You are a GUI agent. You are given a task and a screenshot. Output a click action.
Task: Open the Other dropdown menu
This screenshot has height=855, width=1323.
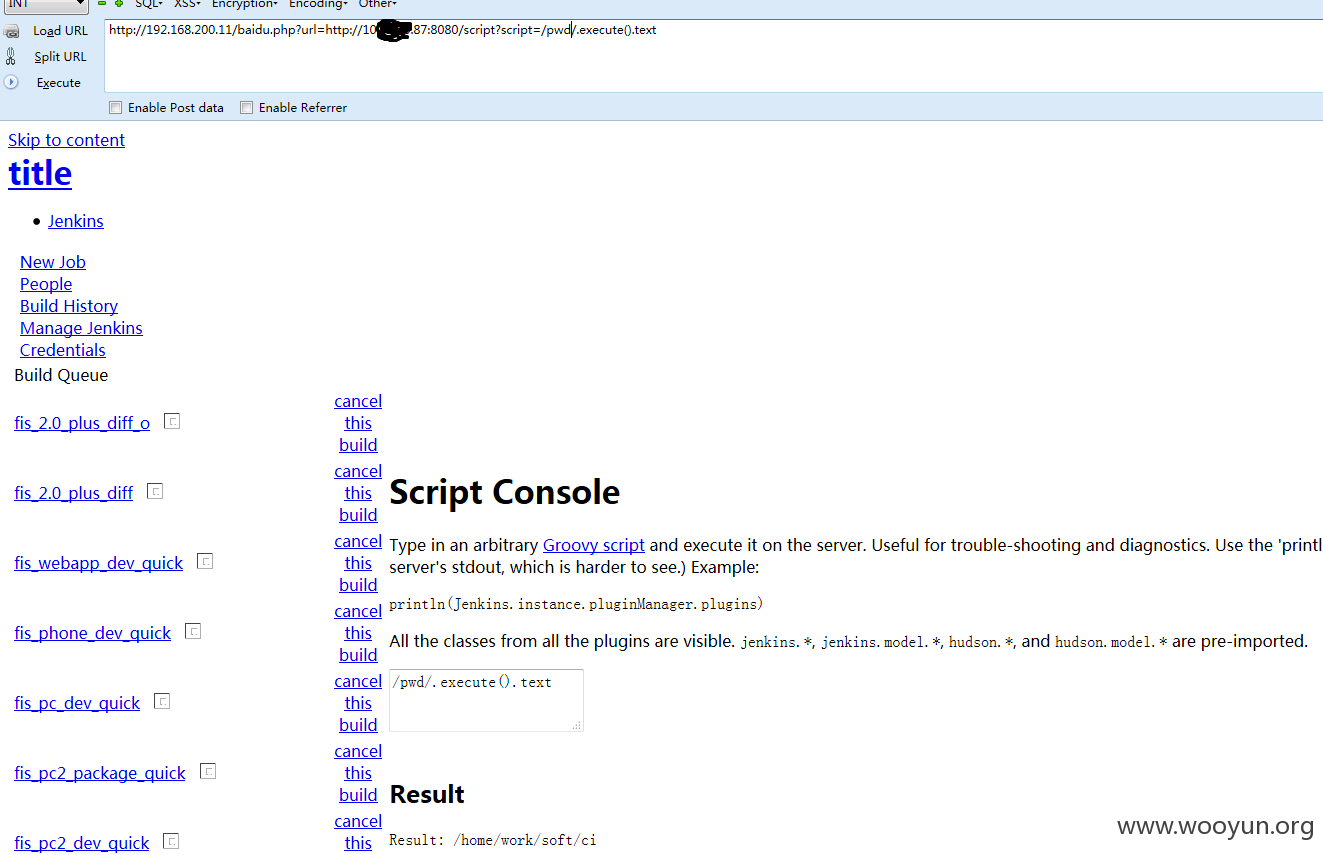[x=378, y=4]
